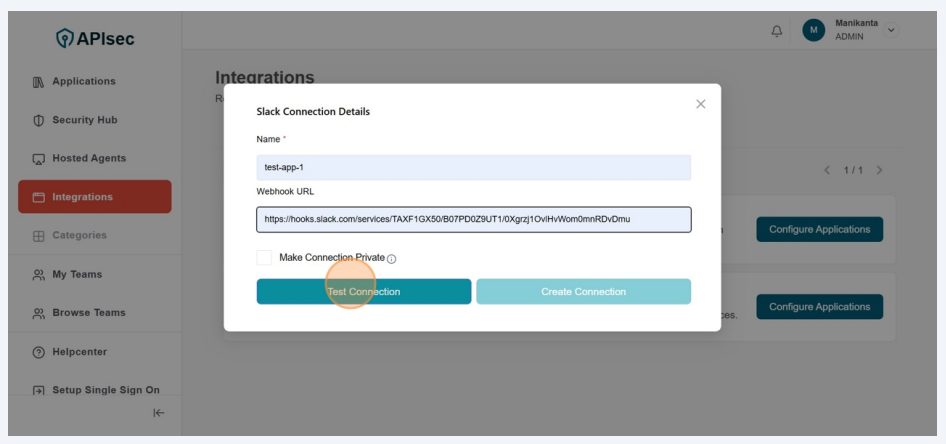Go to next page of integrations
This screenshot has width=946, height=444.
(x=878, y=171)
